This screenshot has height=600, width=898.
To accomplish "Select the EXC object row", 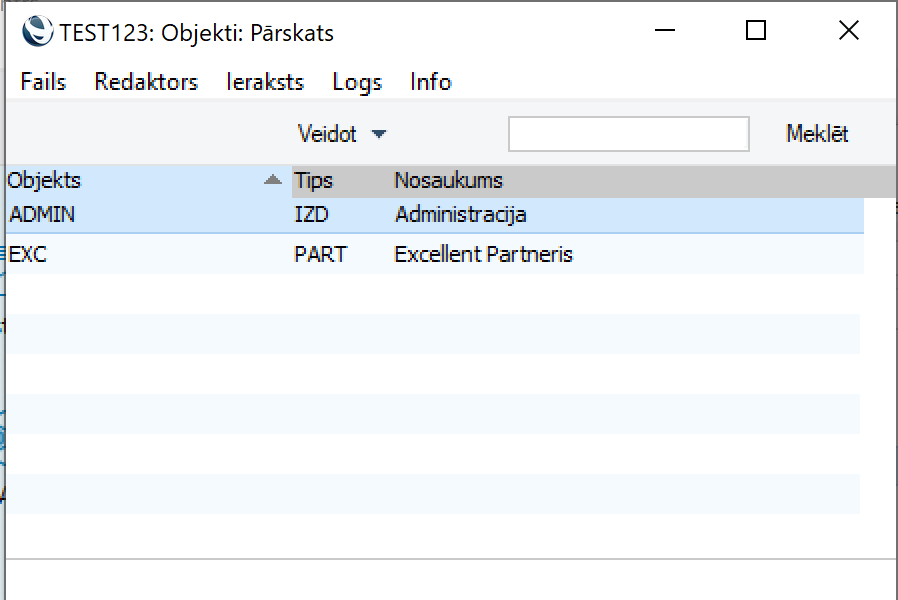I will point(28,255).
